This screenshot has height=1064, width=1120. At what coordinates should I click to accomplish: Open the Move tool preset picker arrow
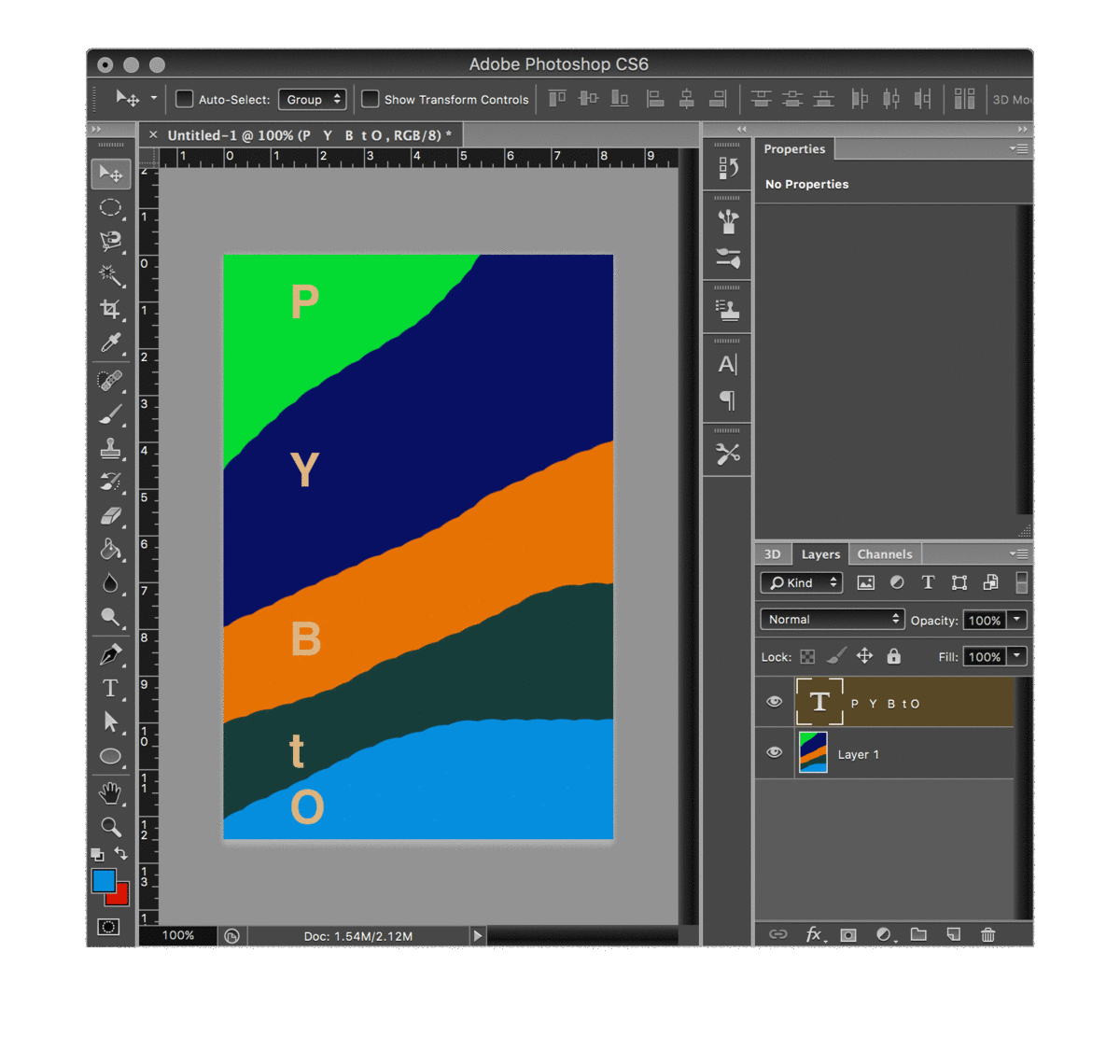[x=154, y=98]
